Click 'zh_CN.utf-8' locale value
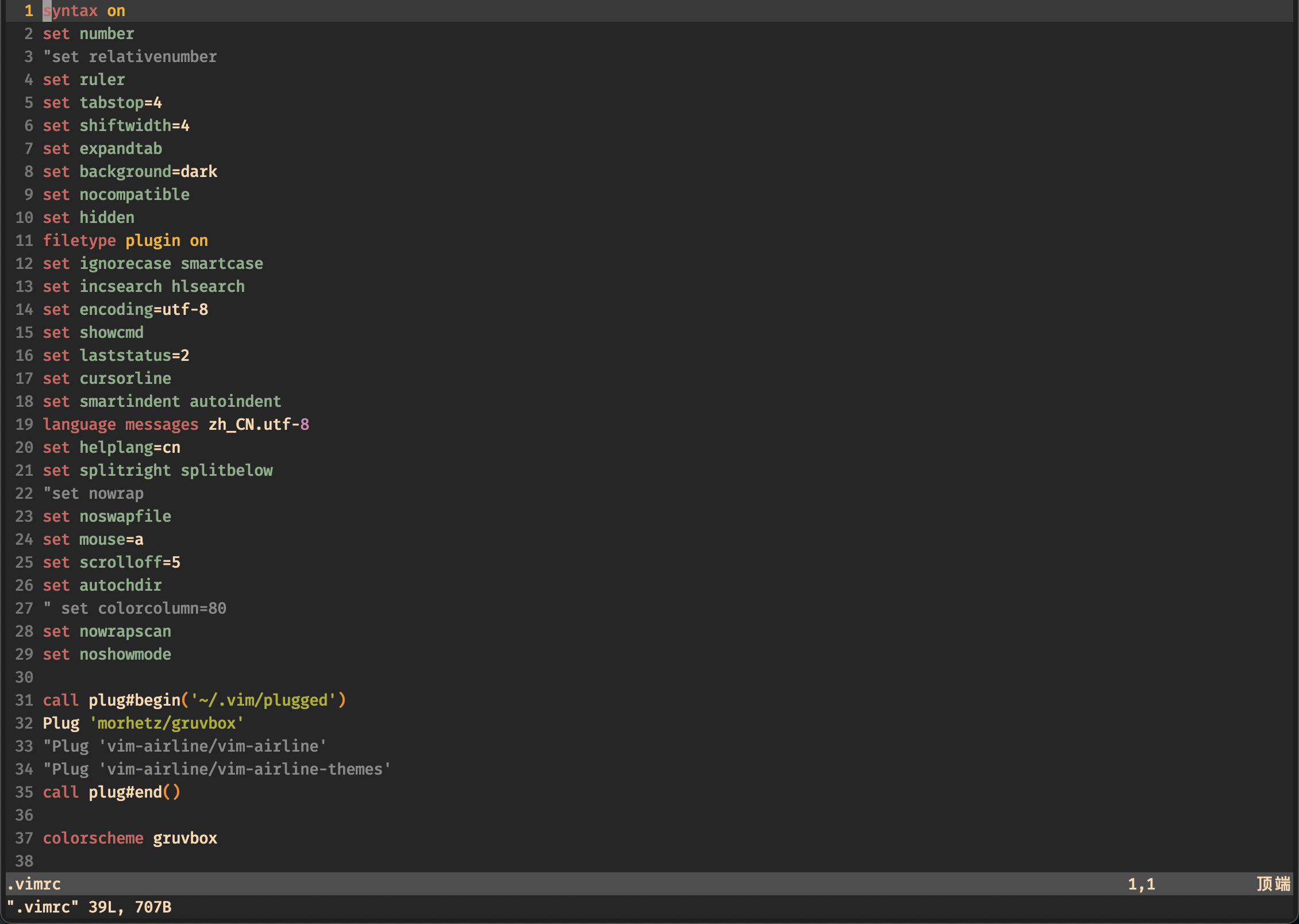The height and width of the screenshot is (924, 1299). click(259, 425)
